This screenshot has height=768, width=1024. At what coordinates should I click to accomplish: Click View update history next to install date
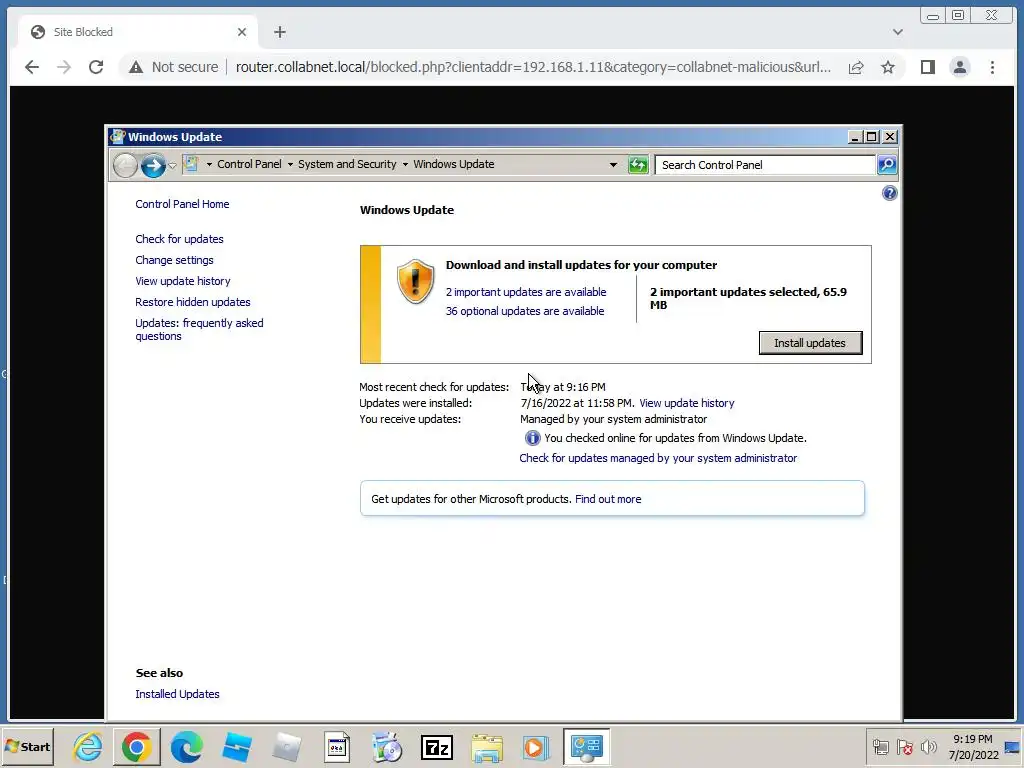click(686, 403)
